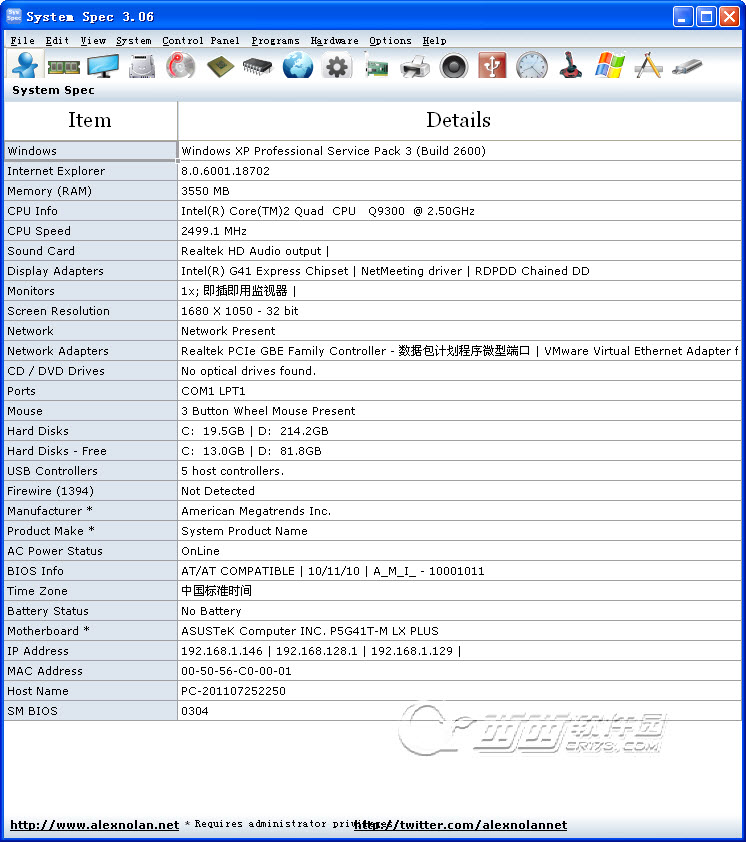The height and width of the screenshot is (842, 746).
Task: Visit the www.alexnolan.net link
Action: tap(95, 825)
